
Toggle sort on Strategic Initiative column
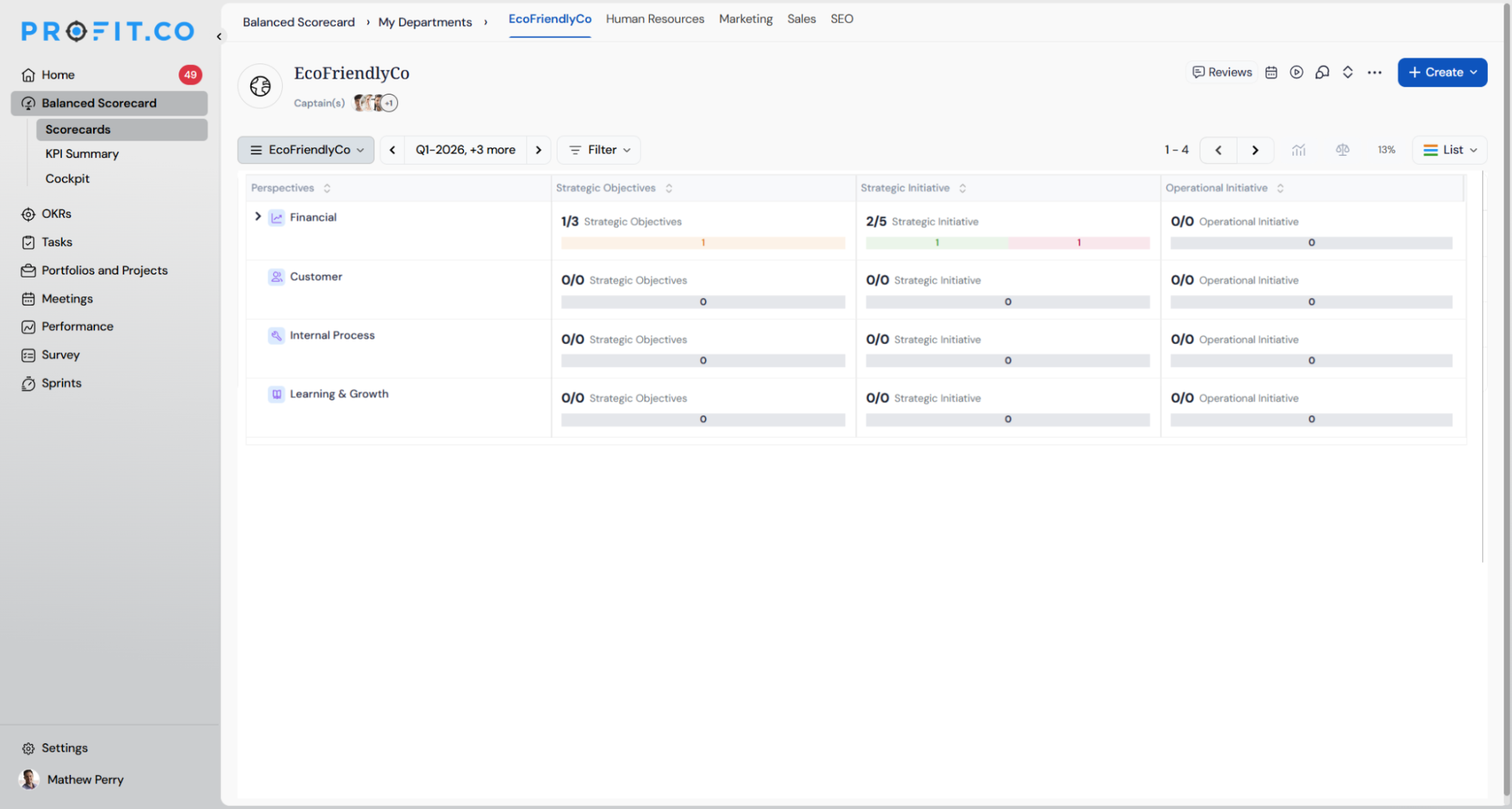pos(962,188)
